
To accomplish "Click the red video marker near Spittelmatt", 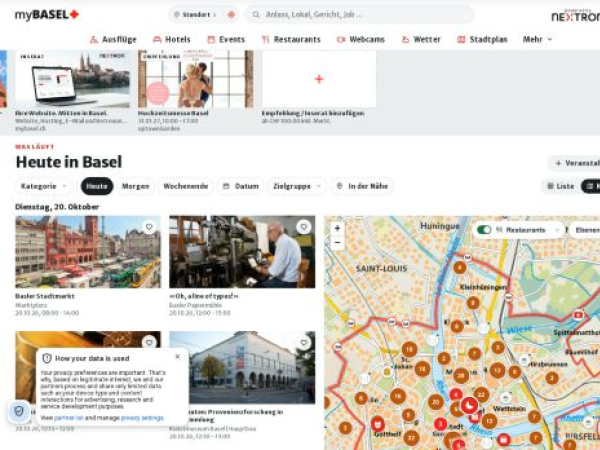I will pos(578,315).
